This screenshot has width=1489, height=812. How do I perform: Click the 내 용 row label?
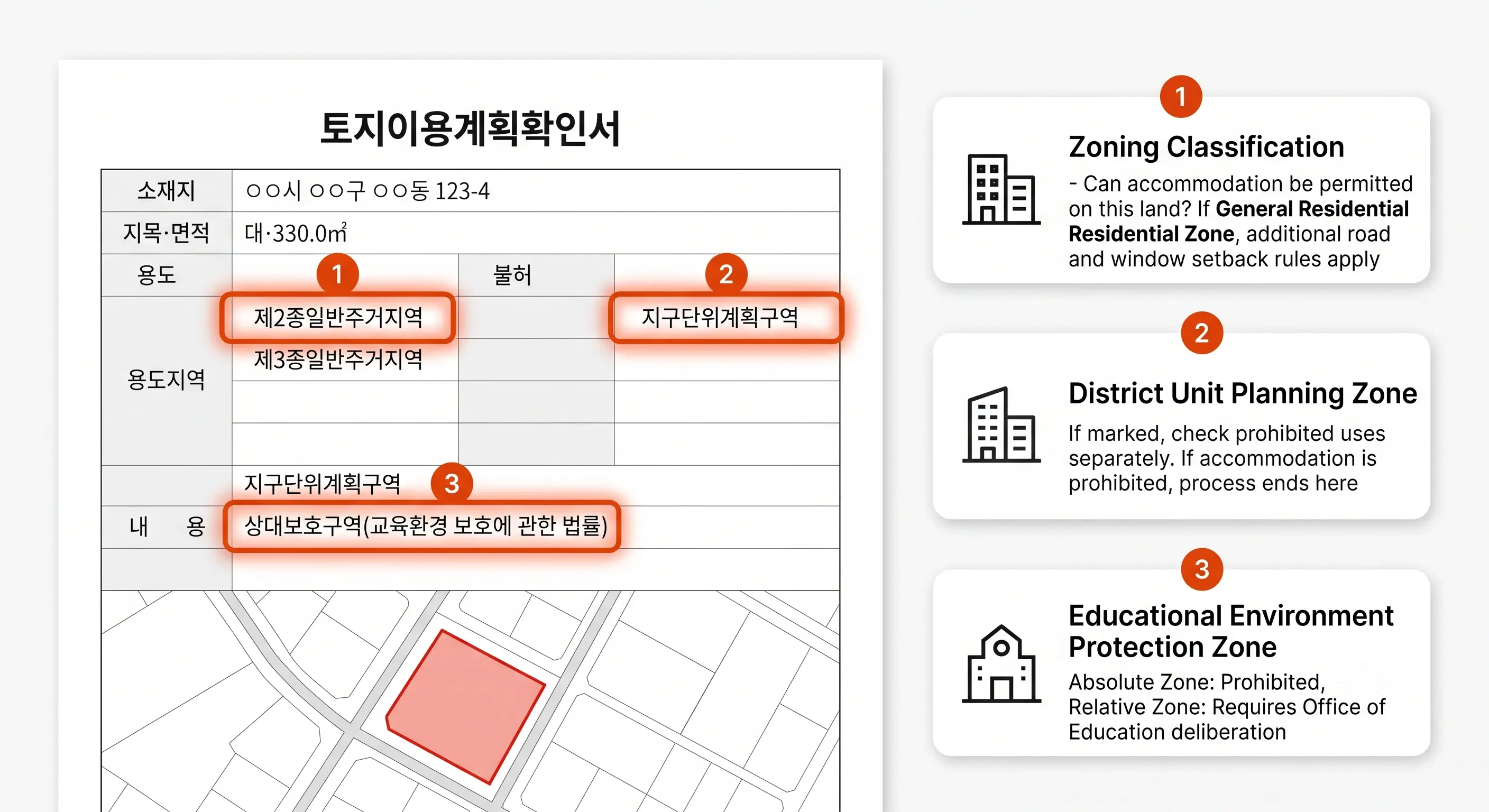[x=167, y=527]
